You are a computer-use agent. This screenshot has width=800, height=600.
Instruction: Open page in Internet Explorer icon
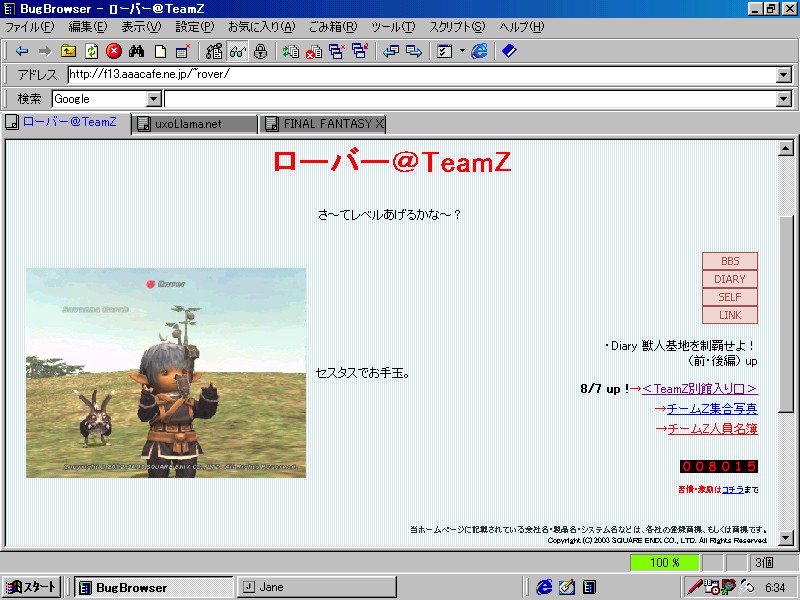pos(479,51)
